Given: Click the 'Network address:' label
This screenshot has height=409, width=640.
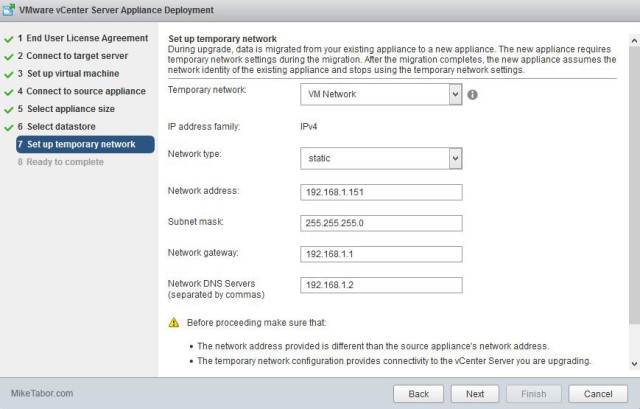Looking at the screenshot, I should click(x=203, y=191).
